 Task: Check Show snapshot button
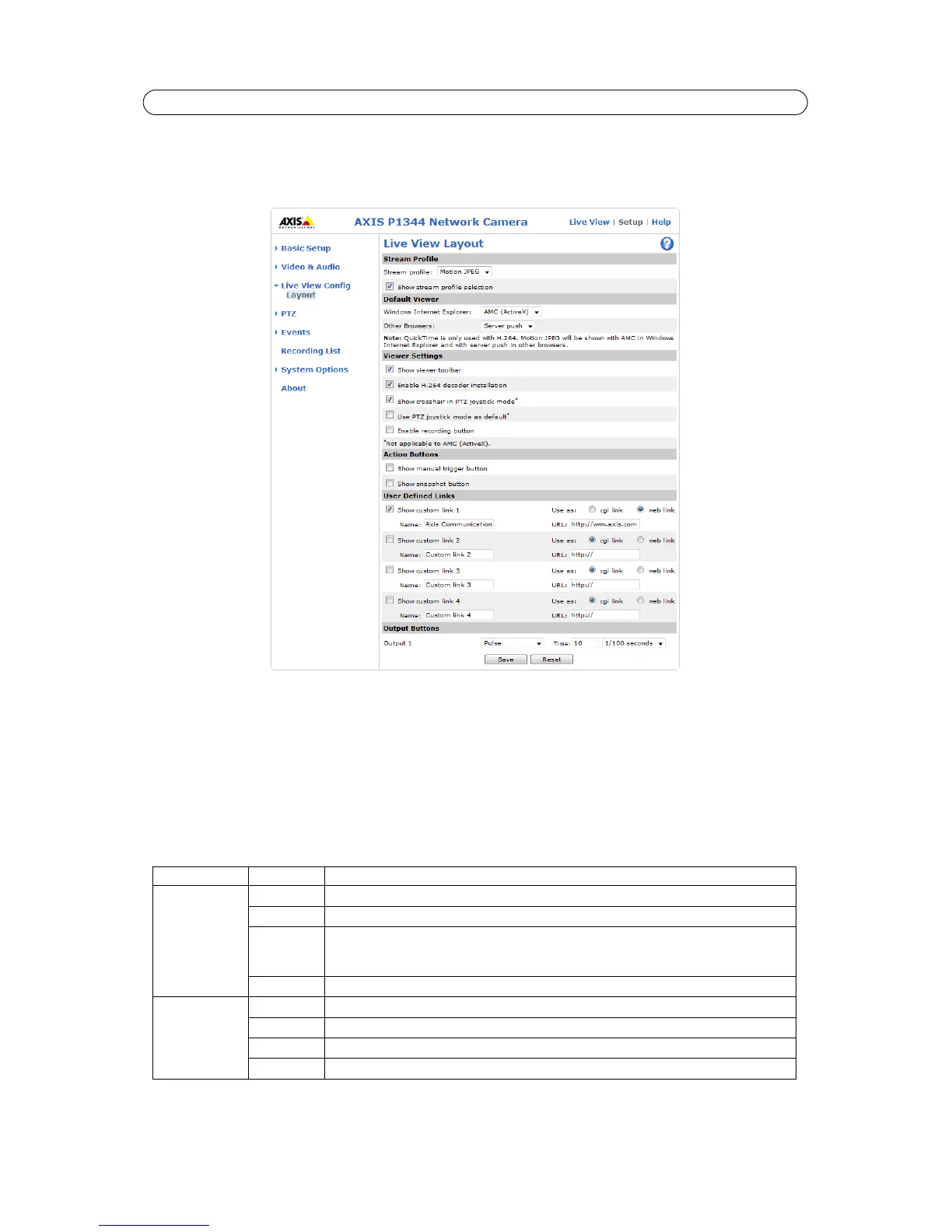point(390,483)
